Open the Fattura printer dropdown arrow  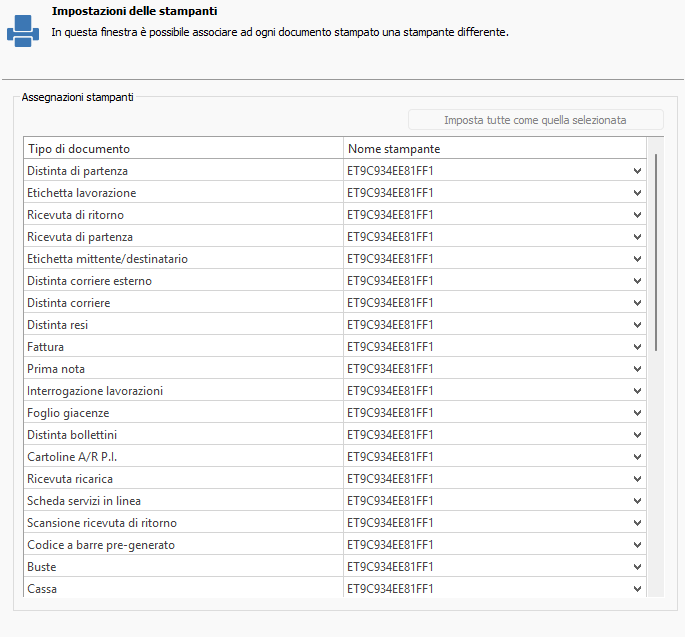pos(637,347)
